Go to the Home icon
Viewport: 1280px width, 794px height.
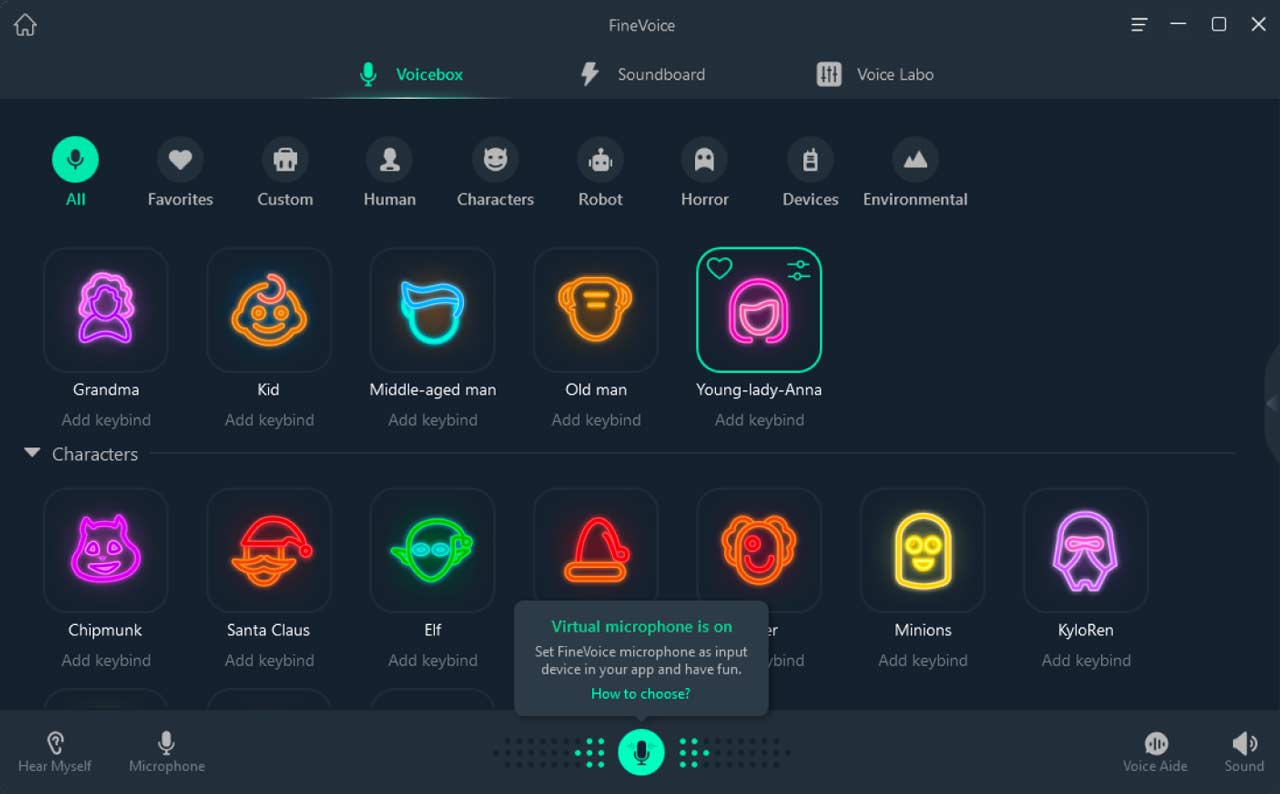click(25, 25)
